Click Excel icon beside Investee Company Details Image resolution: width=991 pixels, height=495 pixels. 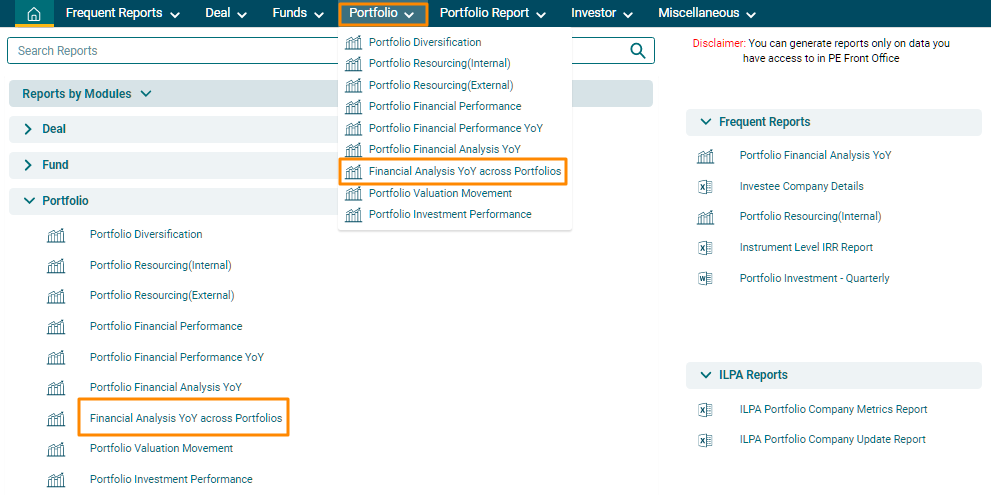(x=705, y=187)
